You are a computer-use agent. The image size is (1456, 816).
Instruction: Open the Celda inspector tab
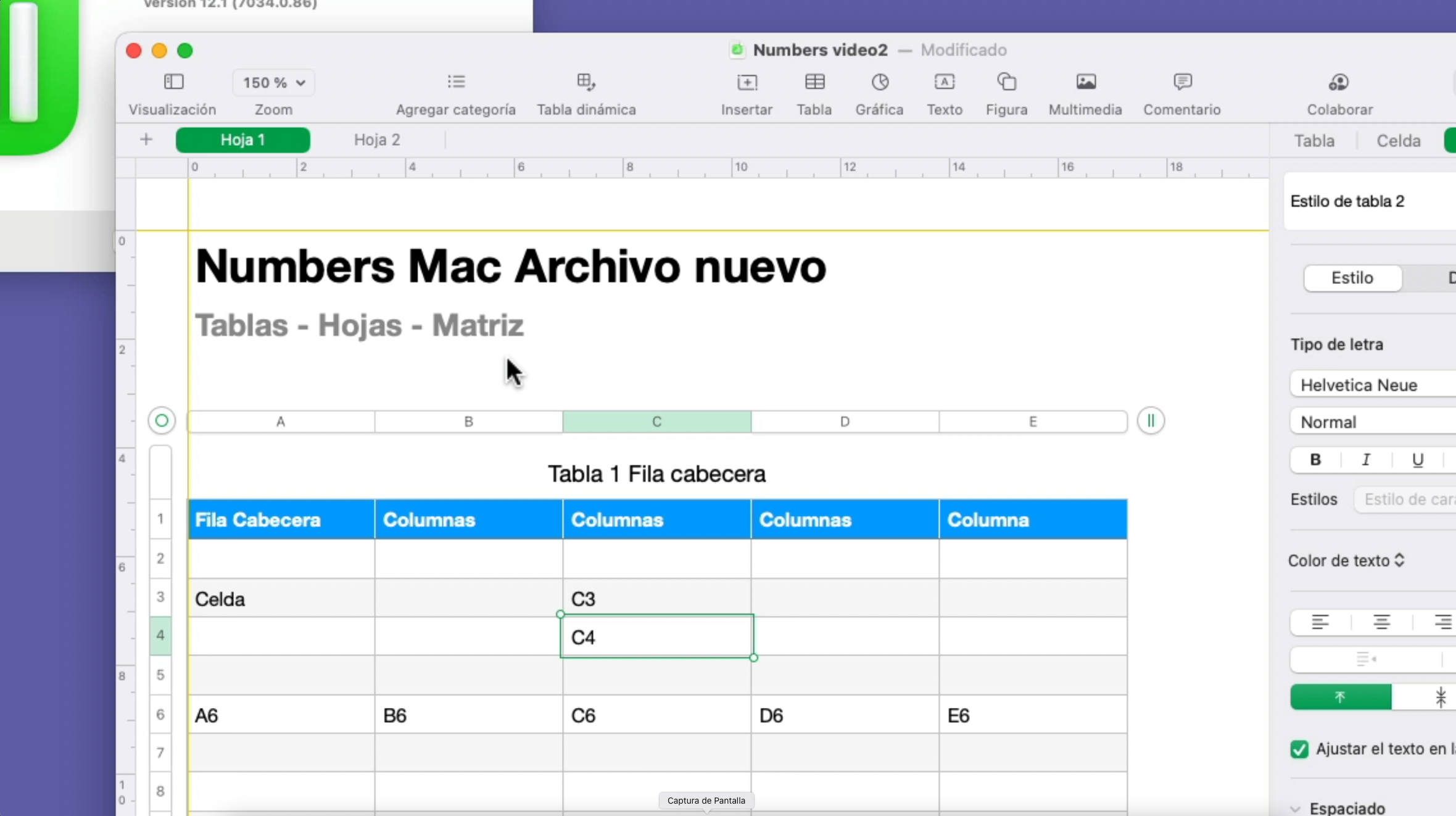tap(1398, 141)
